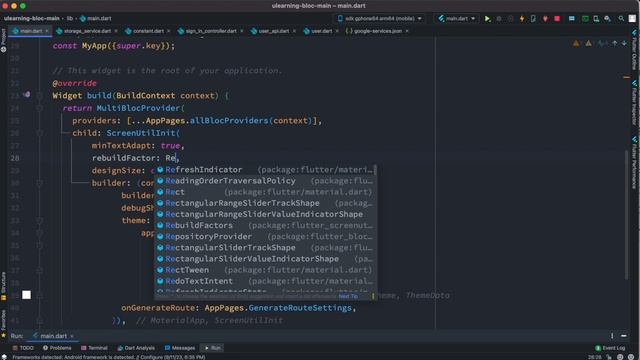This screenshot has height=360, width=640.
Task: Close the main.dart editor tab
Action: tap(47, 31)
